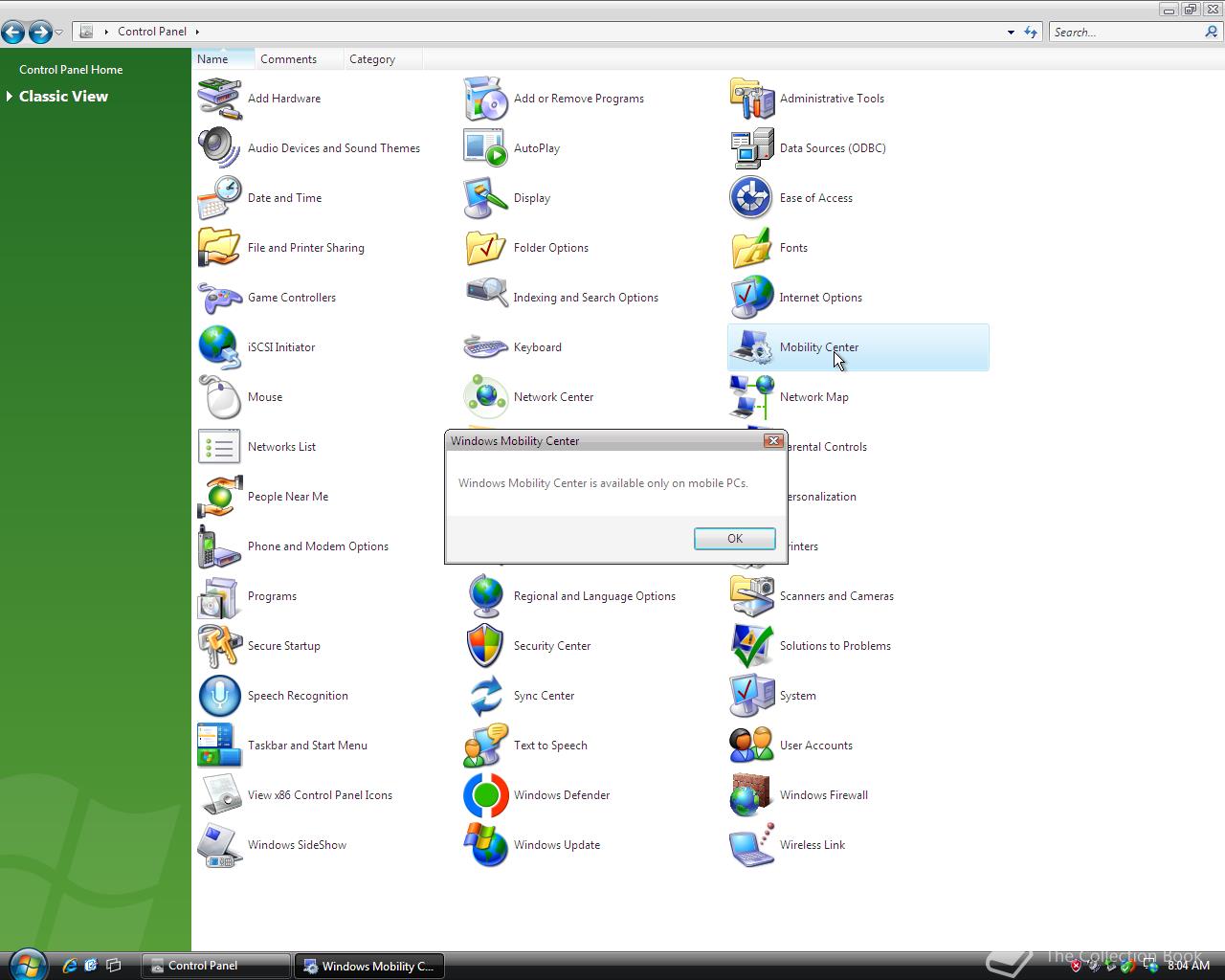Viewport: 1225px width, 980px height.
Task: Open the Networks List icon
Action: point(219,447)
